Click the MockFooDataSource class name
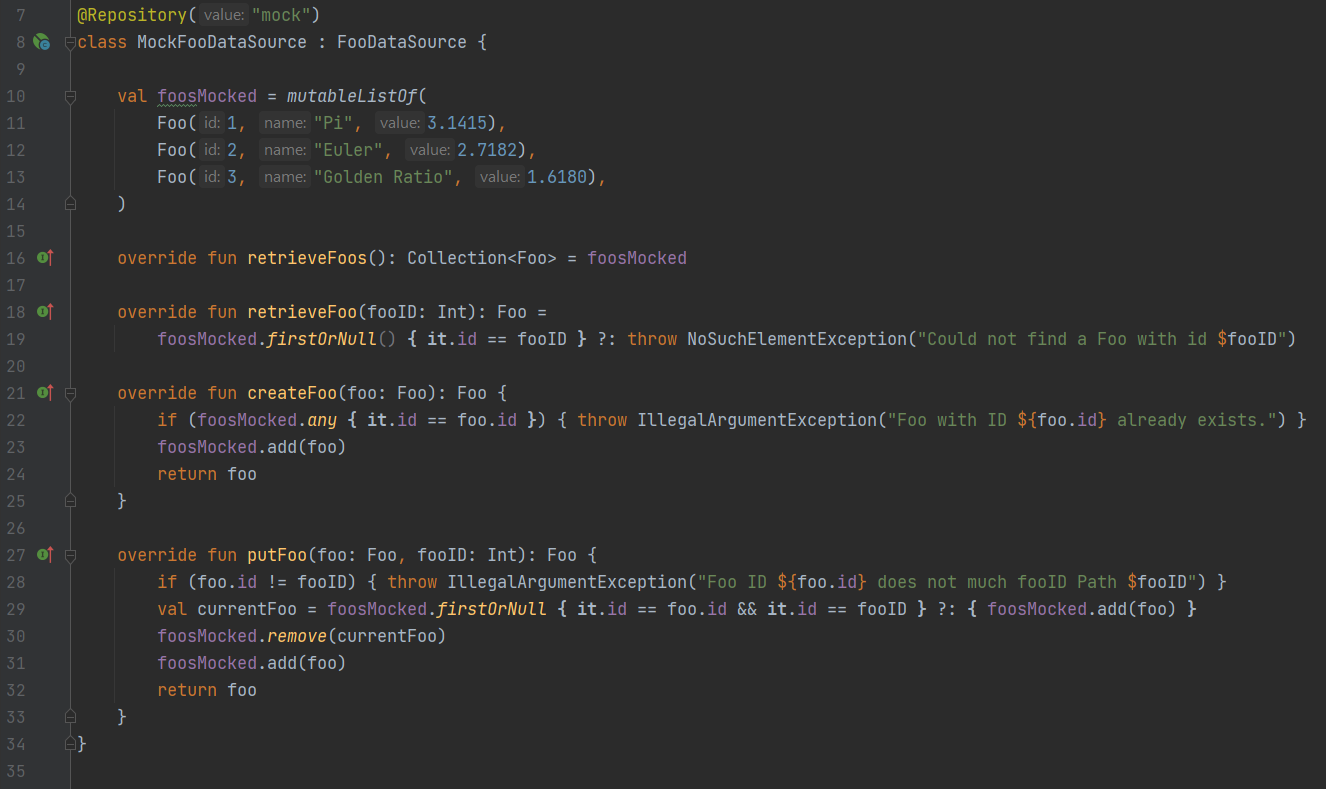 coord(222,42)
